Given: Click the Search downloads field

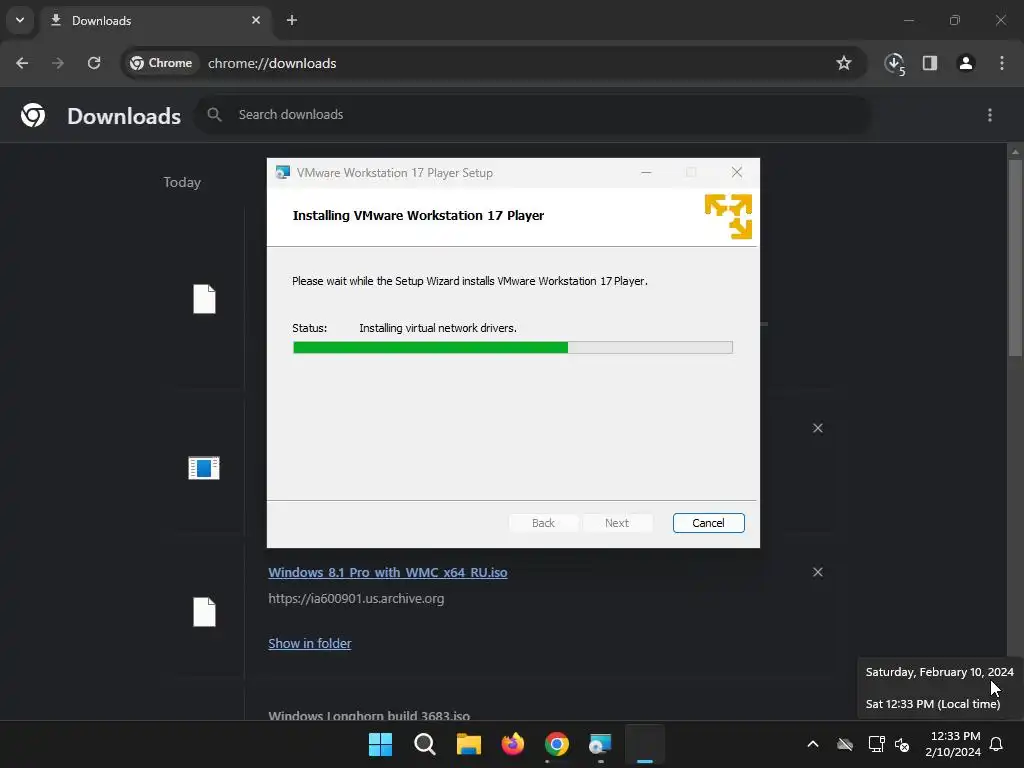Looking at the screenshot, I should pos(533,115).
